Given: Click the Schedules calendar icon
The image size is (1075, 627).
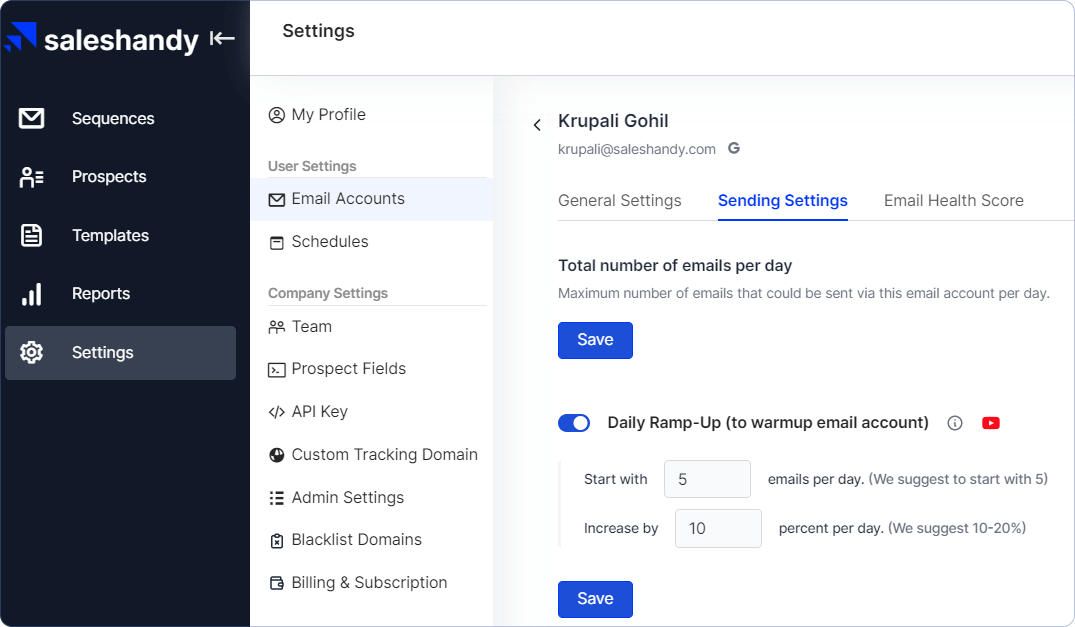Looking at the screenshot, I should pos(276,243).
